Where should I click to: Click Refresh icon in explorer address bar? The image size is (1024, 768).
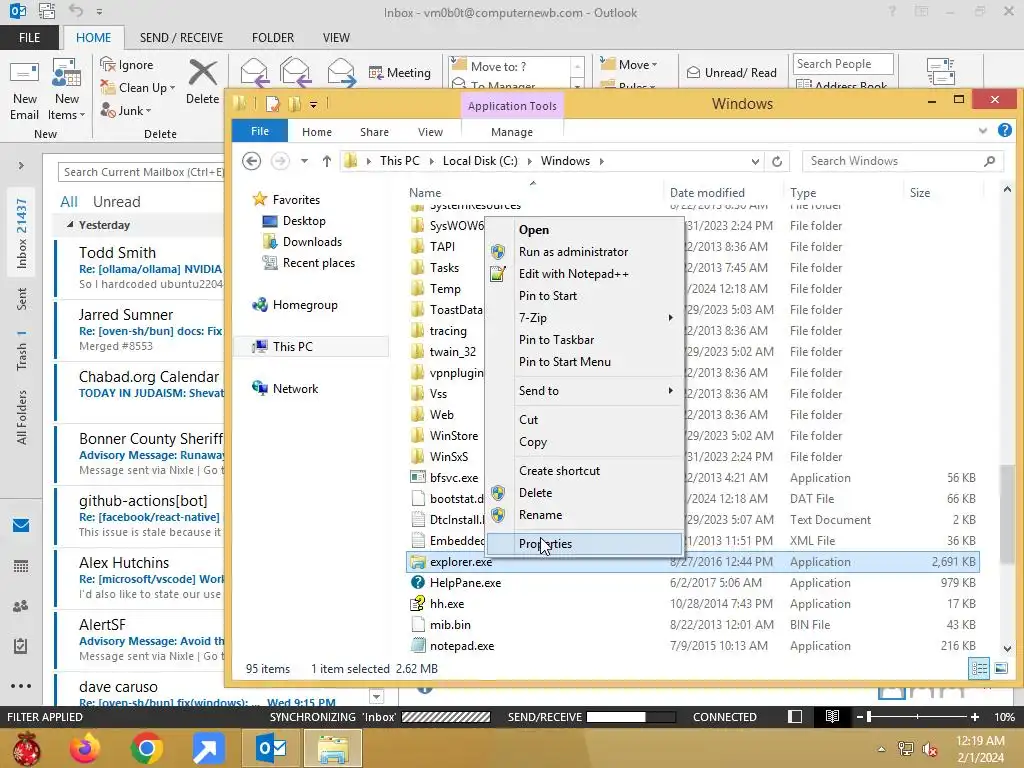tap(776, 161)
